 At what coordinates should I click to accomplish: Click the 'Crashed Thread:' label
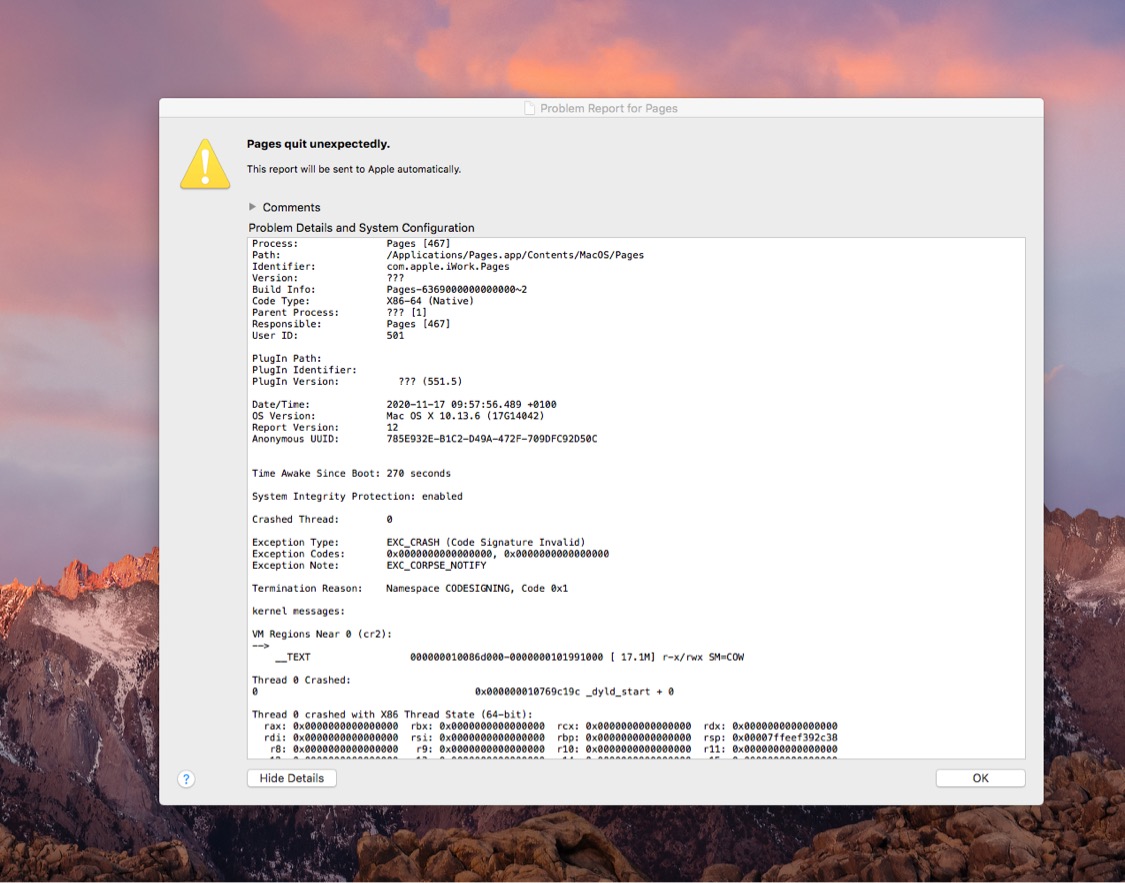(x=296, y=519)
